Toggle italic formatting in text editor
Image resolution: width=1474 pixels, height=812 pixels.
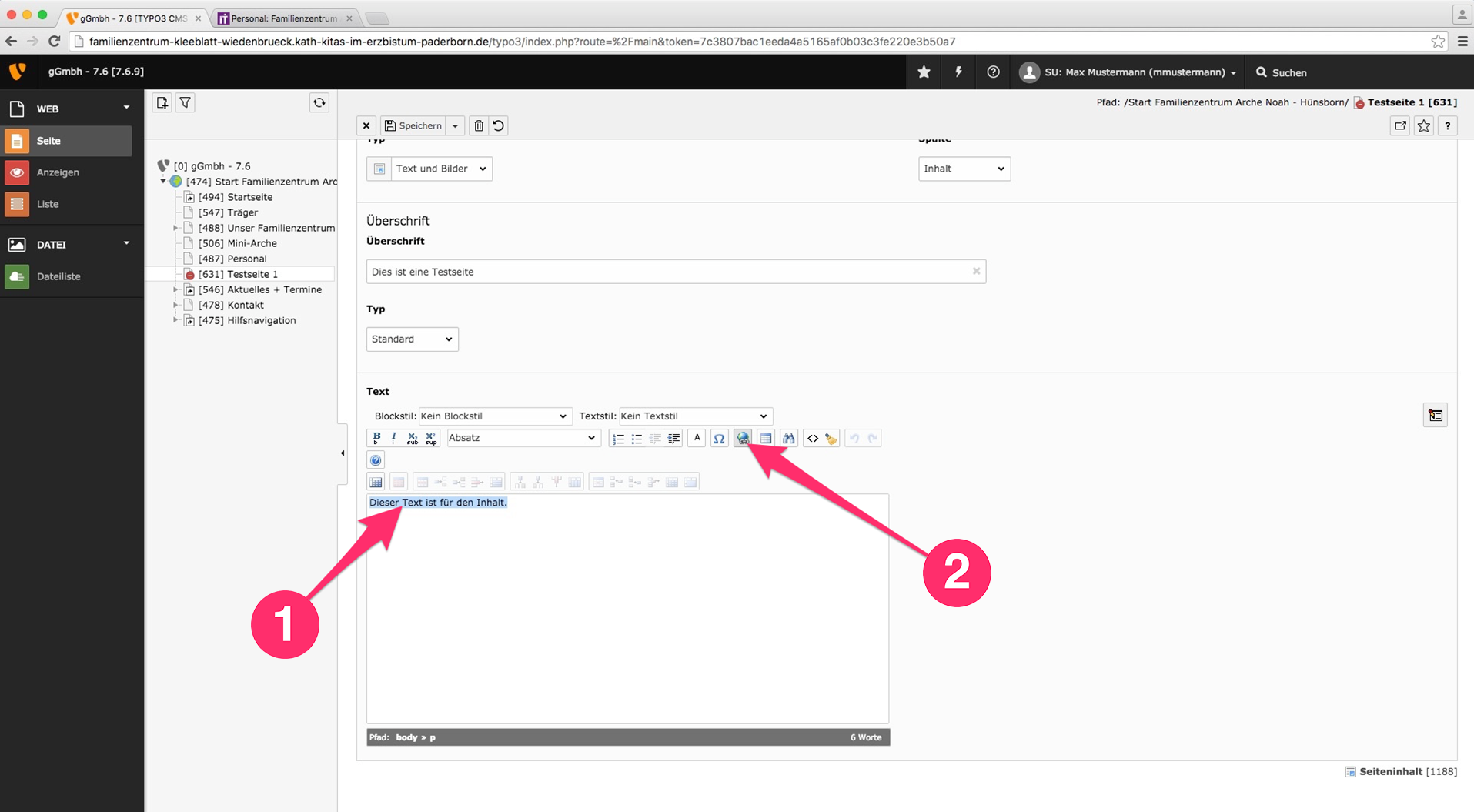(x=394, y=438)
